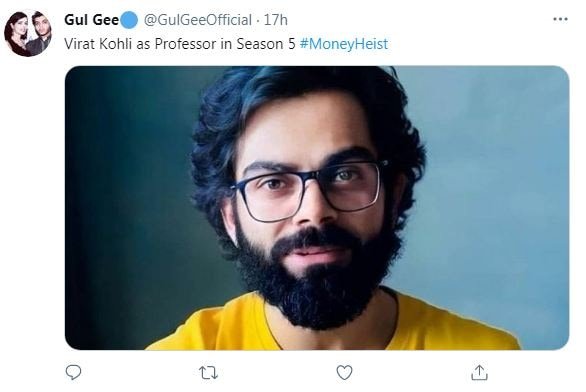586x392 pixels.
Task: Open the @GulGeeOfficial handle
Action: point(198,20)
